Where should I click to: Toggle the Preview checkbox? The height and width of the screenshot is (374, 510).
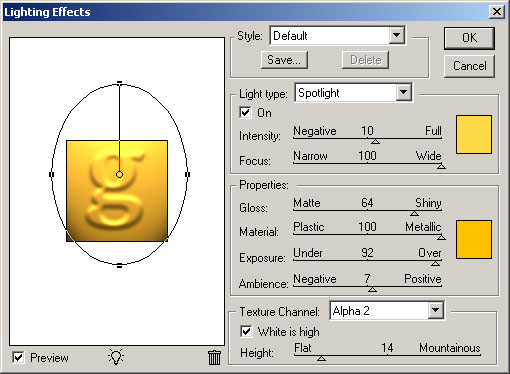pos(18,358)
